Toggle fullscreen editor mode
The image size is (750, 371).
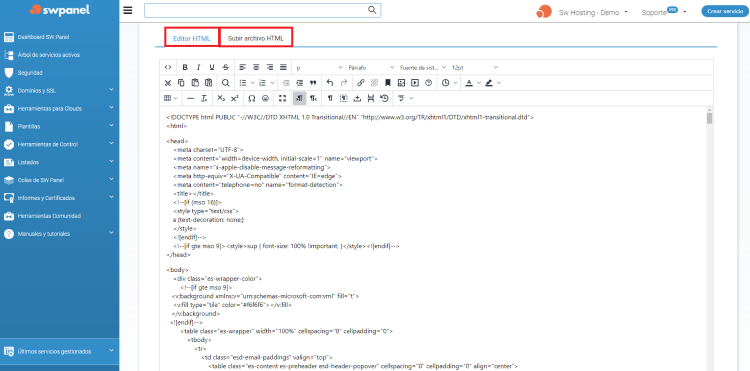[x=282, y=98]
